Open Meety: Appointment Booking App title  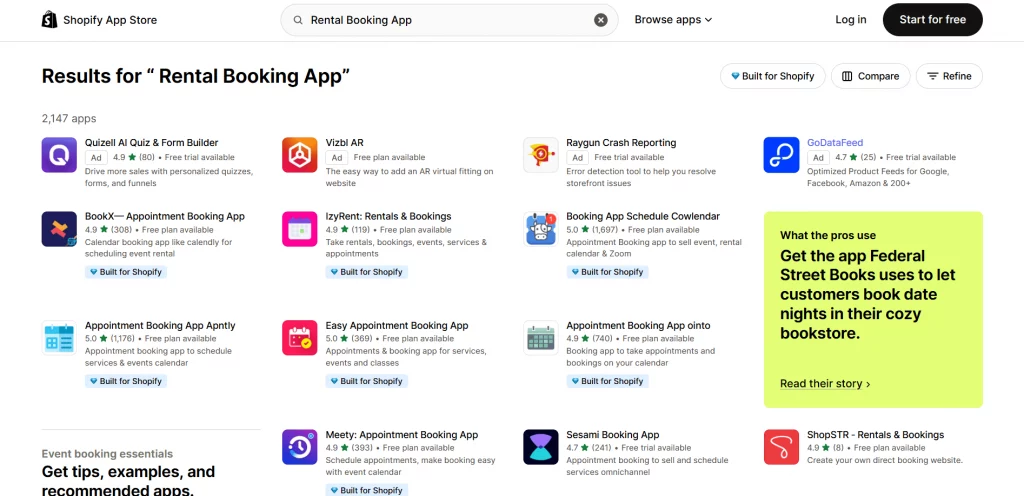pyautogui.click(x=402, y=435)
